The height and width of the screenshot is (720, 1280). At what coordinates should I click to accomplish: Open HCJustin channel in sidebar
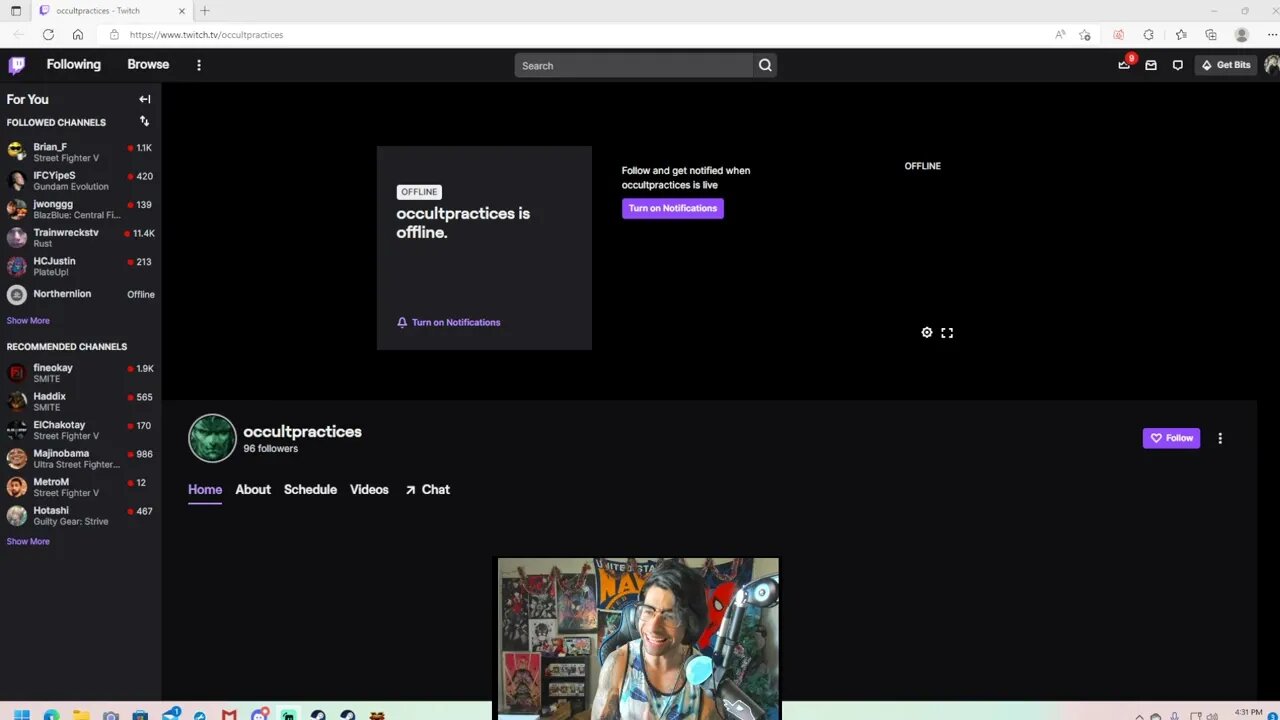click(80, 266)
